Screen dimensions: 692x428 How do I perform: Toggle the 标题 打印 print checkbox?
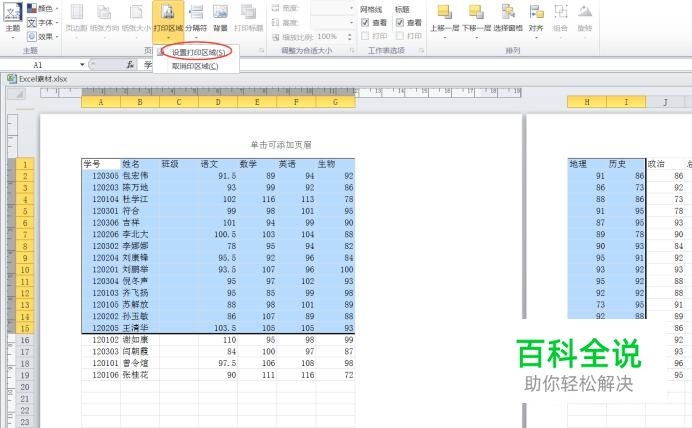coord(400,36)
